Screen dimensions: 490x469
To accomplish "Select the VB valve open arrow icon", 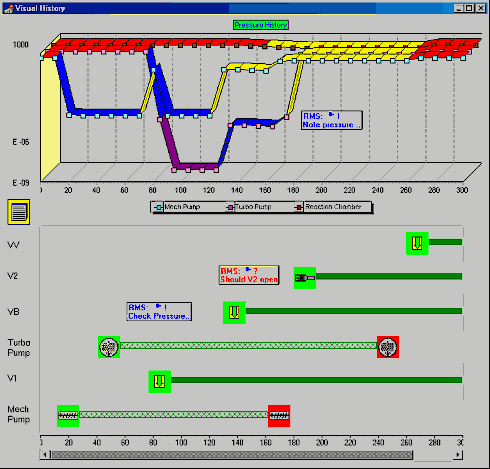I will [x=234, y=312].
